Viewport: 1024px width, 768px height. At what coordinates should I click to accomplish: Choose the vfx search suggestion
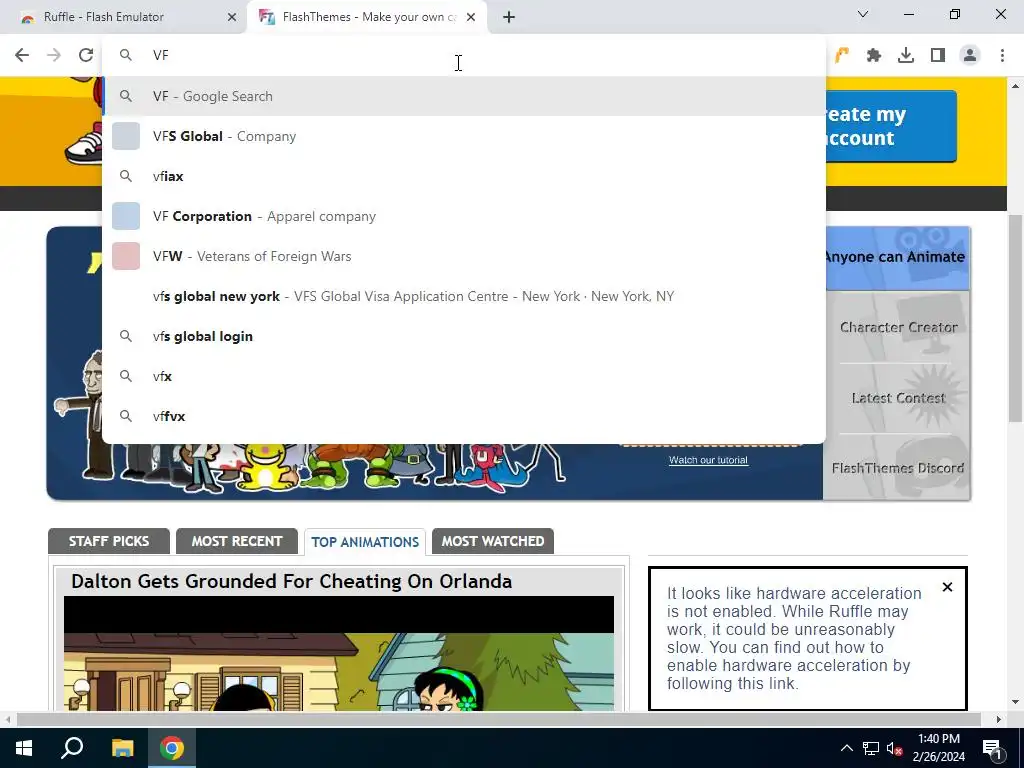point(464,376)
